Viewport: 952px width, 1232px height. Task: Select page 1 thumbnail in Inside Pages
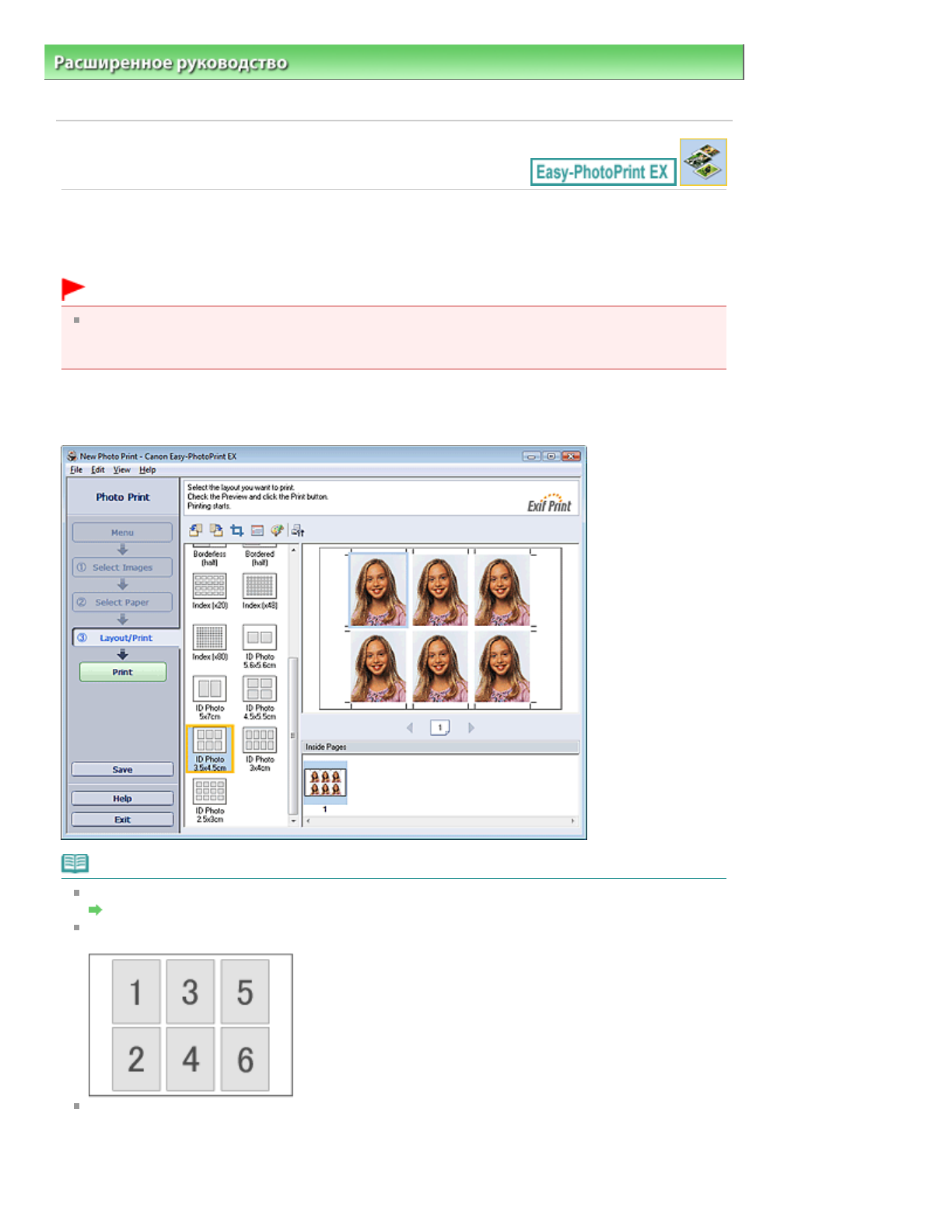[x=325, y=782]
